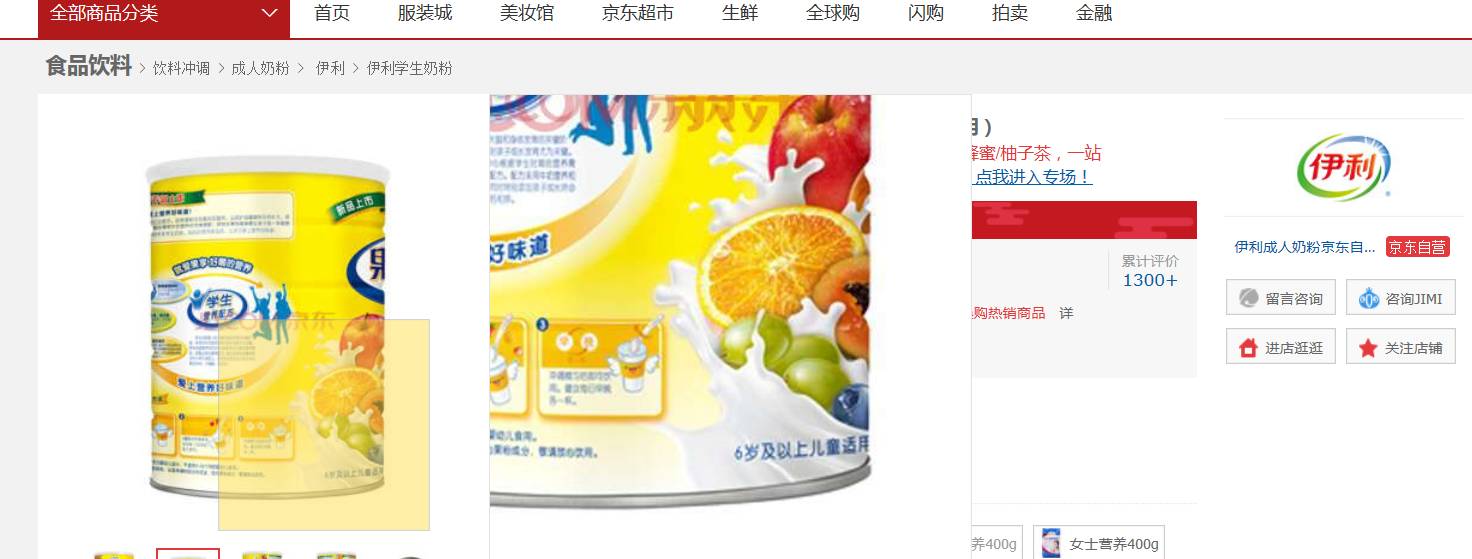The image size is (1472, 559).
Task: Click the 成人奶粉 breadcrumb link
Action: pyautogui.click(x=260, y=68)
